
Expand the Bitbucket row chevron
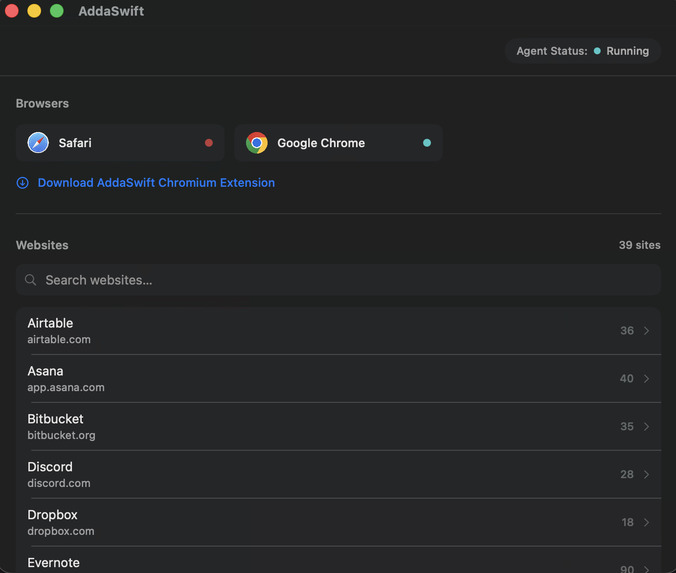(646, 426)
